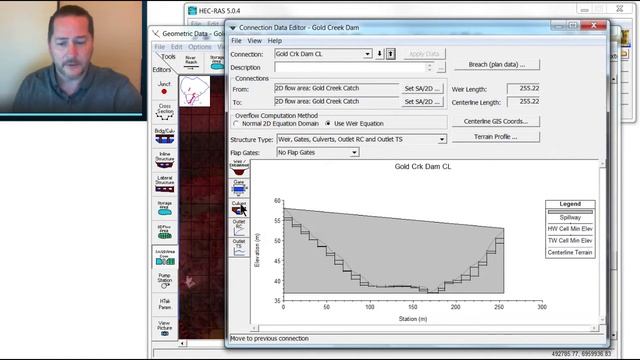Click the coordinates readout in status bar

tap(581, 354)
